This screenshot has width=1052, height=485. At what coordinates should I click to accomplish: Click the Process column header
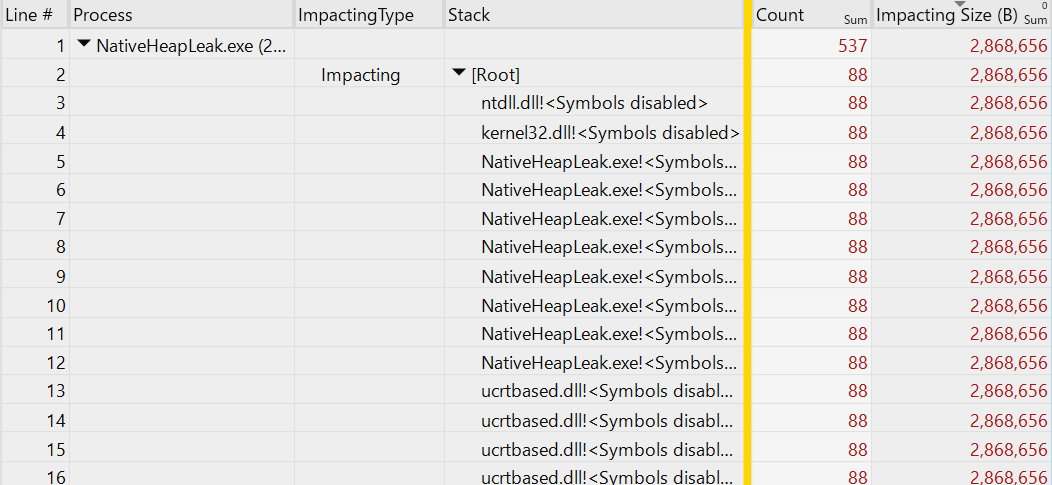pos(103,15)
